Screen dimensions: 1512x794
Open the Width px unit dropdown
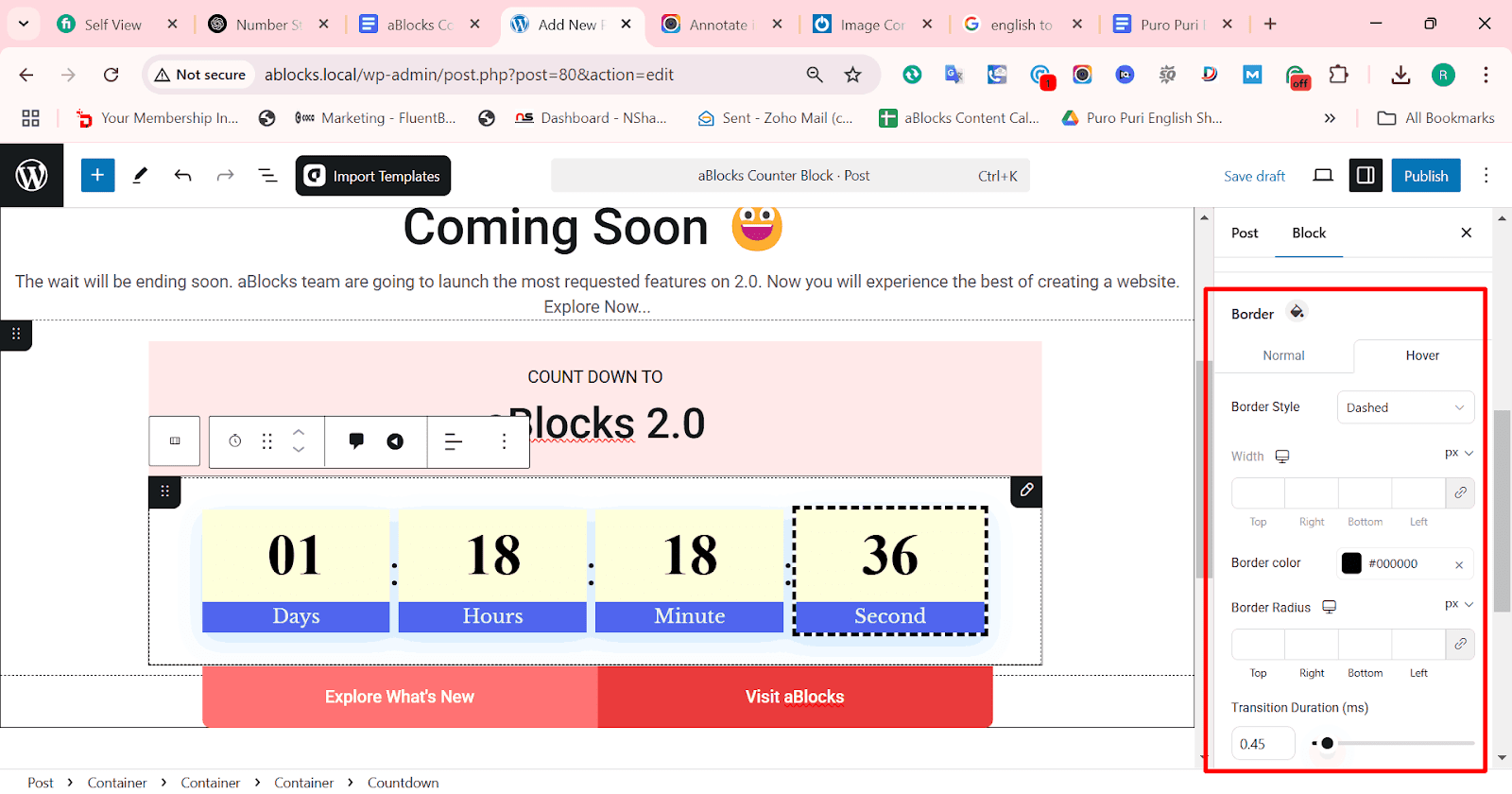pos(1458,454)
